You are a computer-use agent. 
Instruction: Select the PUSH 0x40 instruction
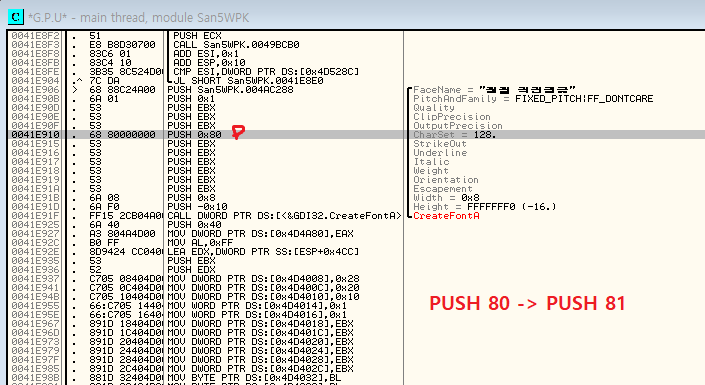coord(194,224)
